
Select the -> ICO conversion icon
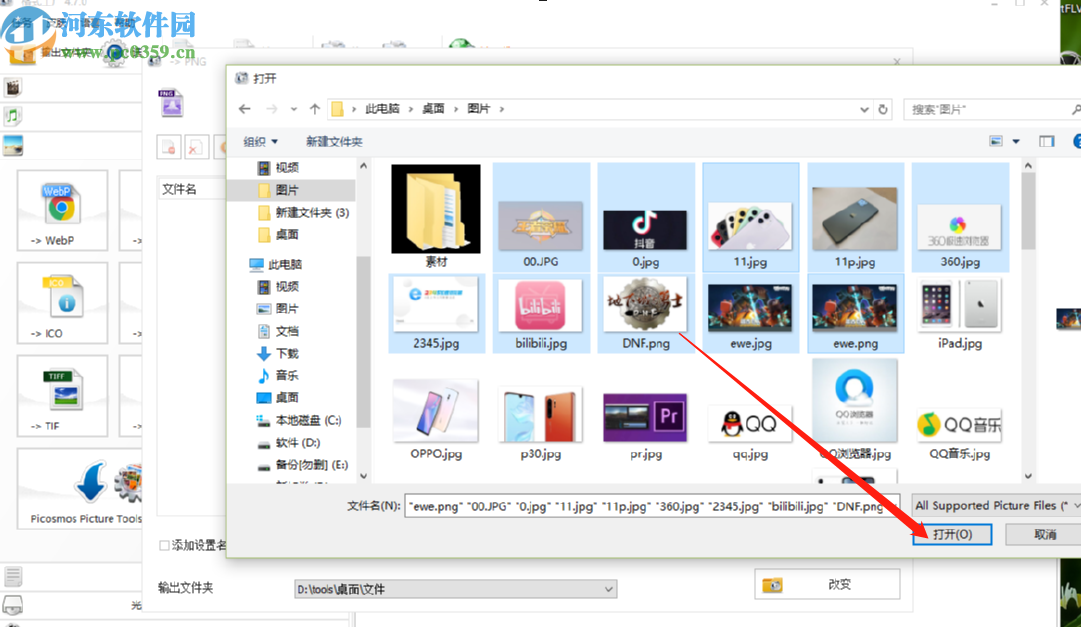click(62, 303)
